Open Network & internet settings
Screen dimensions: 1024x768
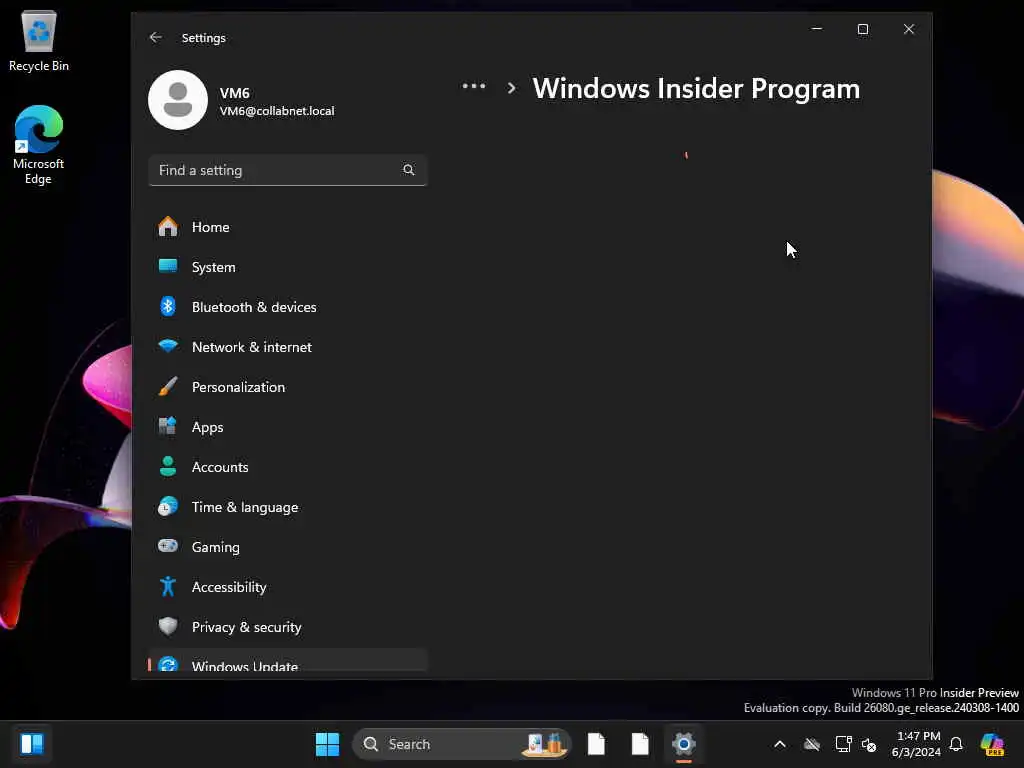pyautogui.click(x=287, y=347)
